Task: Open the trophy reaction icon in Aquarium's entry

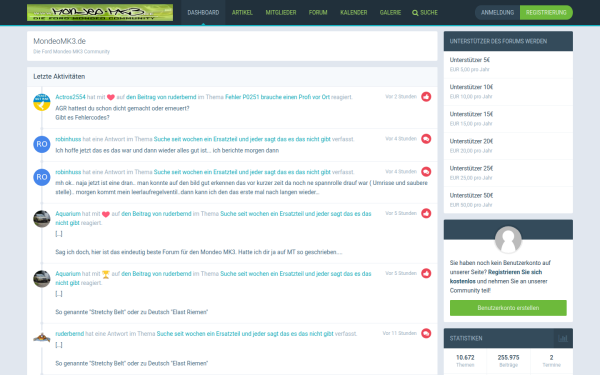Action: (106, 274)
